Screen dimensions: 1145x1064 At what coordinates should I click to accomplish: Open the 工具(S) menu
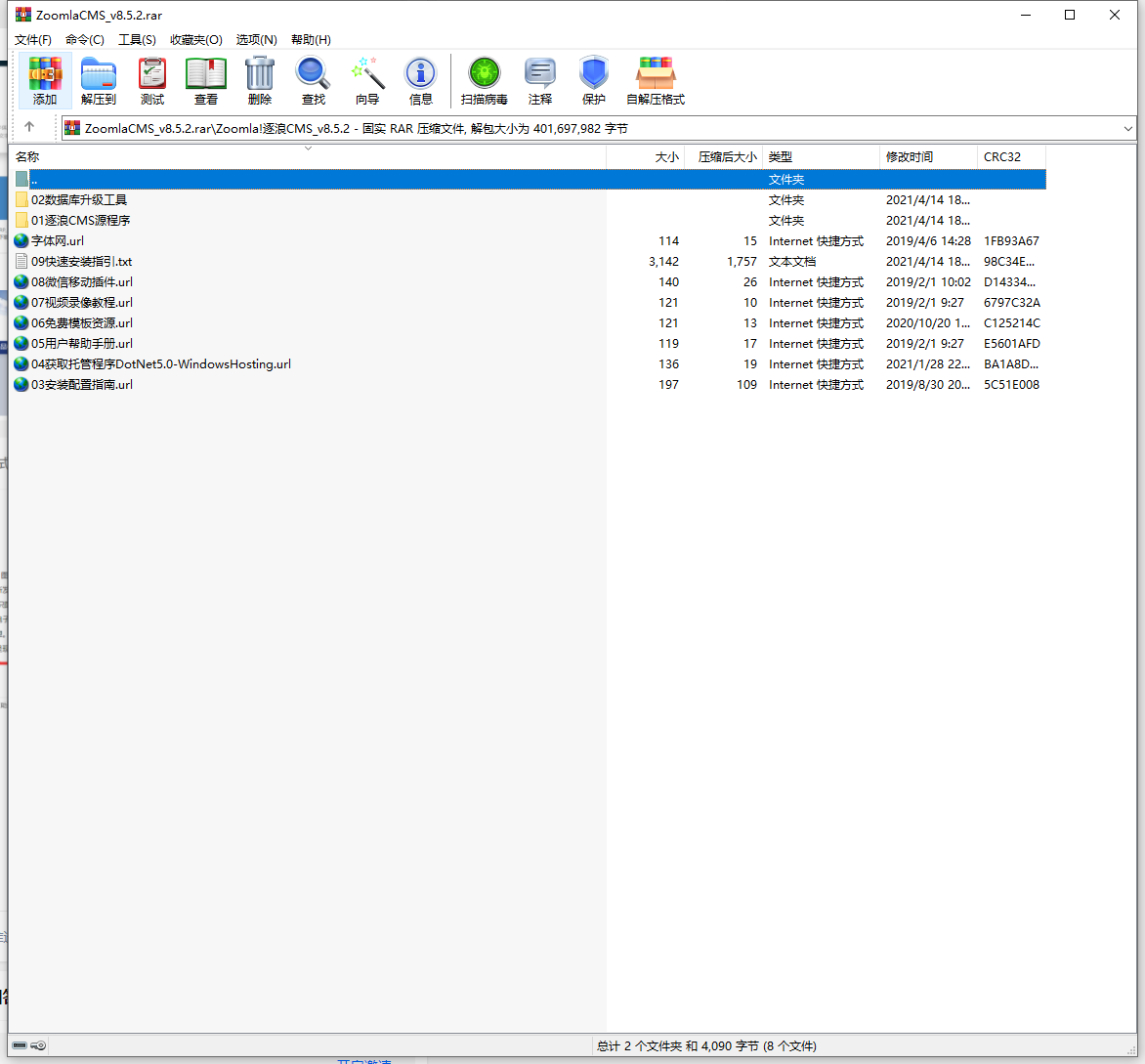click(138, 39)
